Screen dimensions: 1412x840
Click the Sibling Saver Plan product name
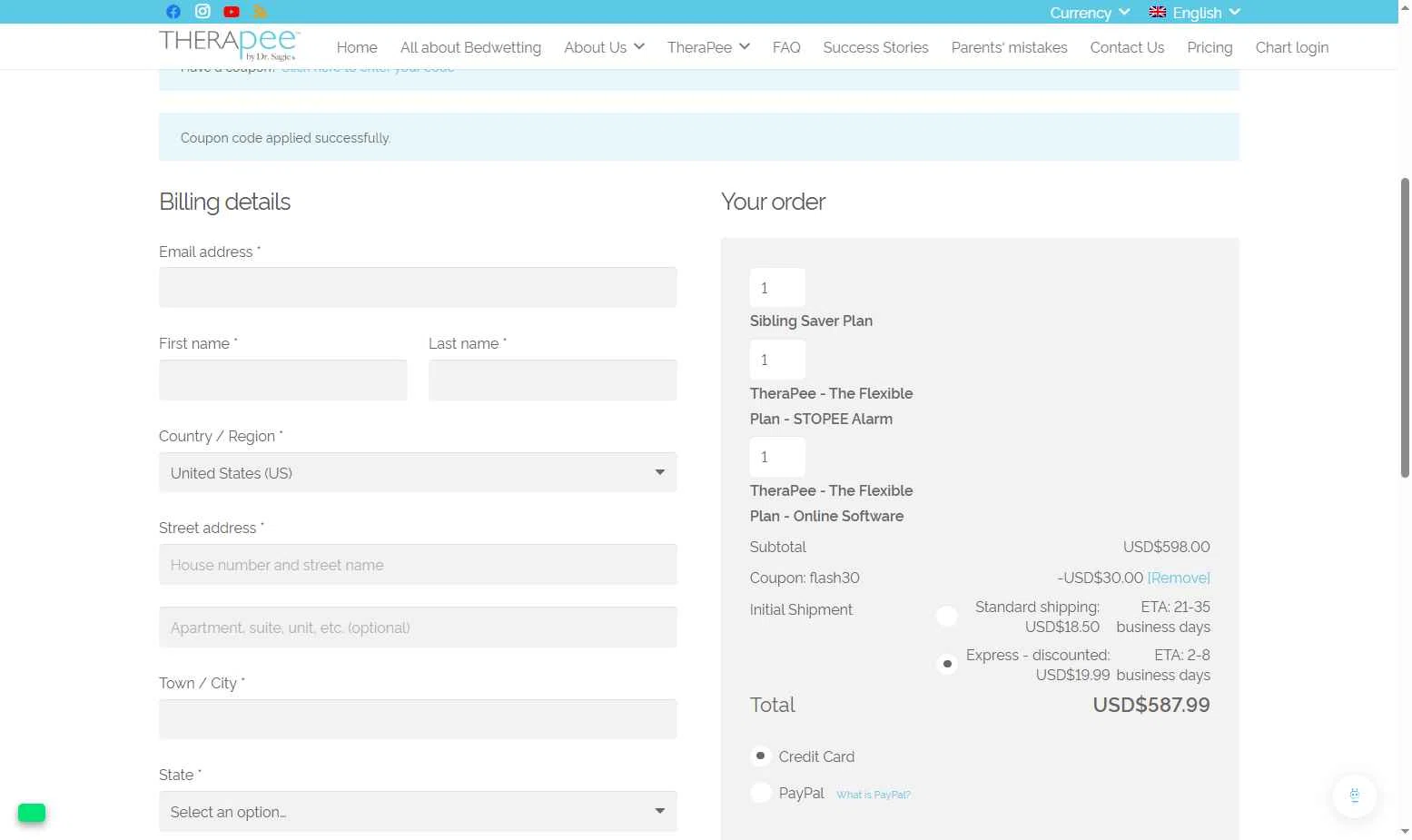[811, 321]
